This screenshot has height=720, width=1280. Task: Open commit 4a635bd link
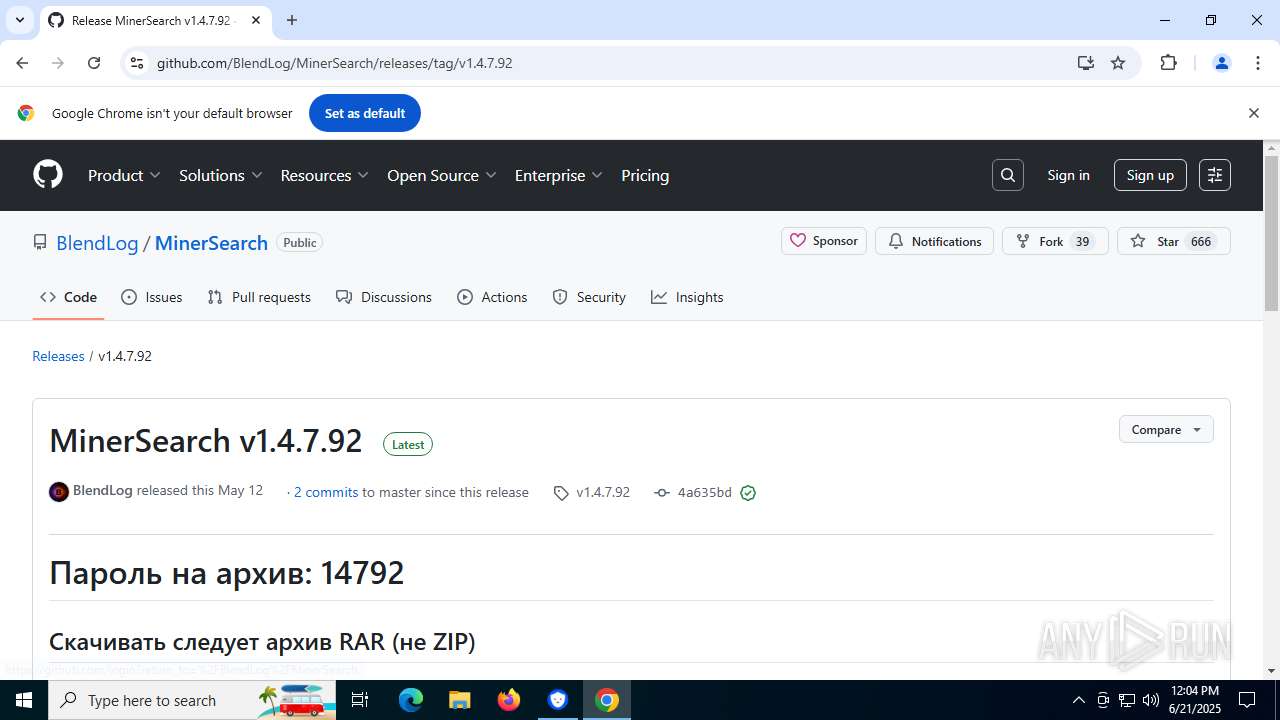point(694,492)
